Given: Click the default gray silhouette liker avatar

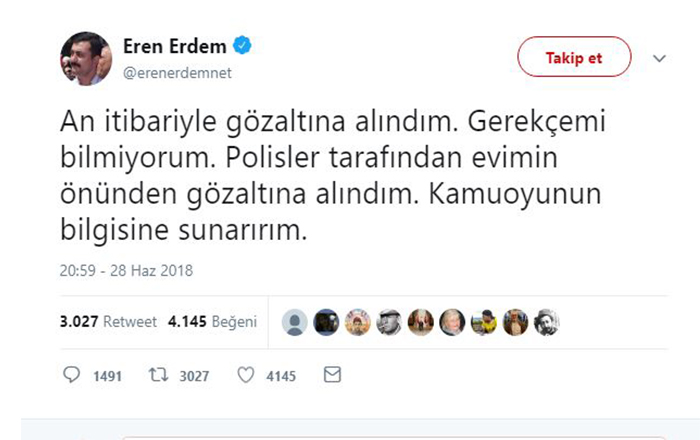Looking at the screenshot, I should pos(295,322).
